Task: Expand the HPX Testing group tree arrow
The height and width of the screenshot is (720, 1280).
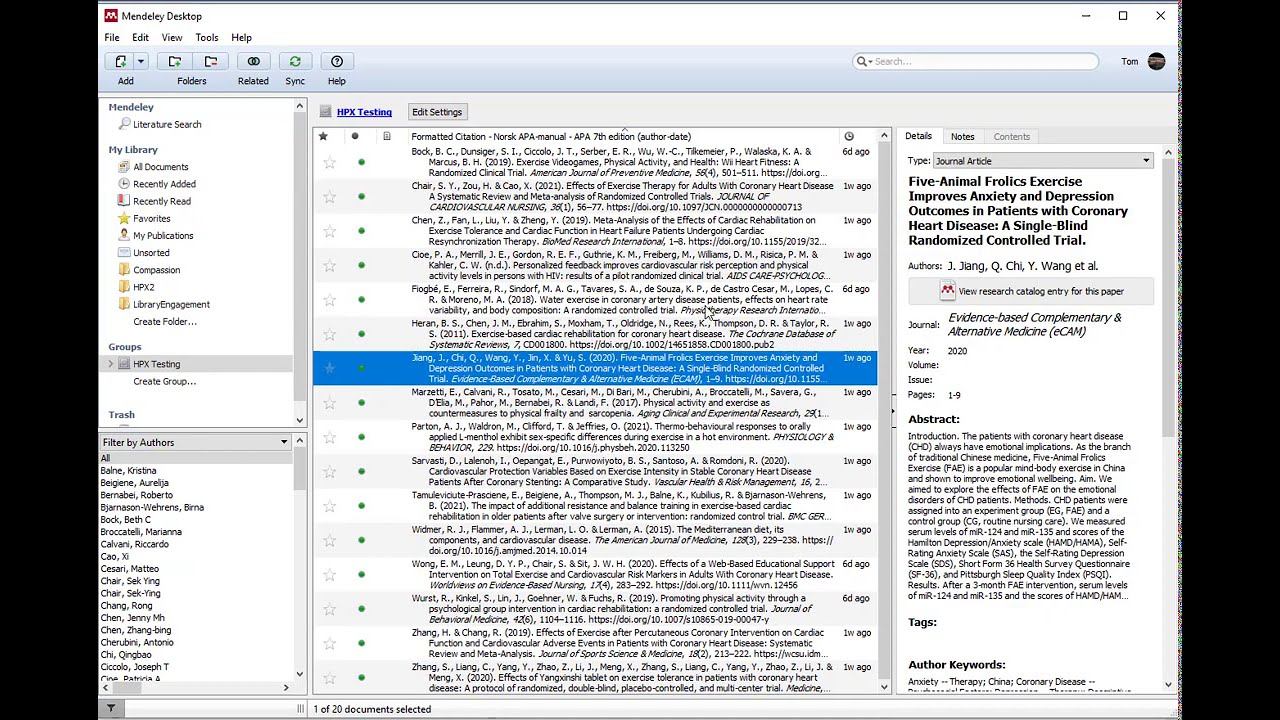Action: pos(111,364)
